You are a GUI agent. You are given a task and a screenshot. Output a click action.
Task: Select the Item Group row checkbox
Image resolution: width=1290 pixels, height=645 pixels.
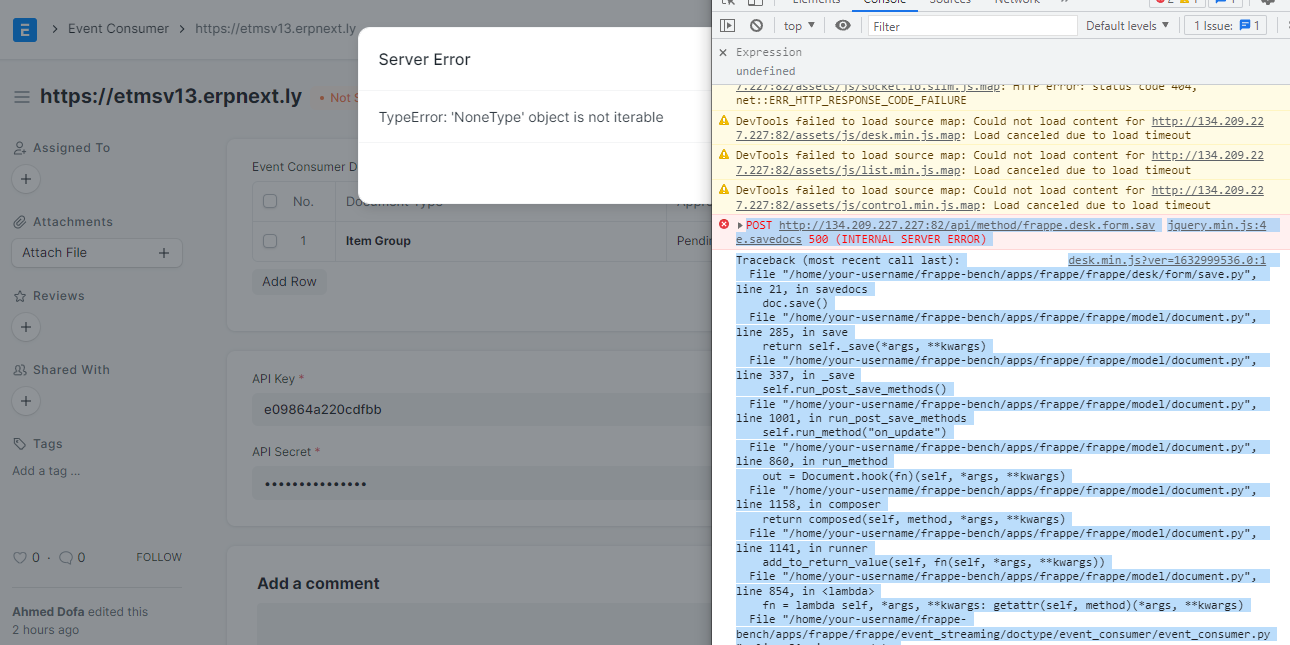268,240
